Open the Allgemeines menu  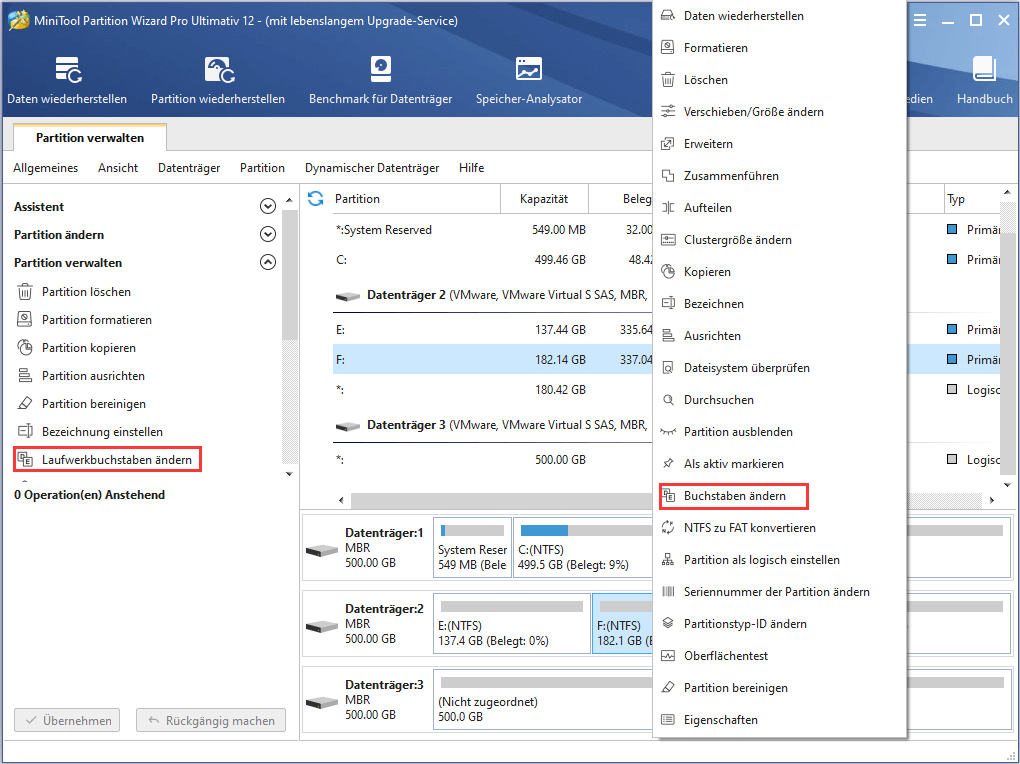46,168
